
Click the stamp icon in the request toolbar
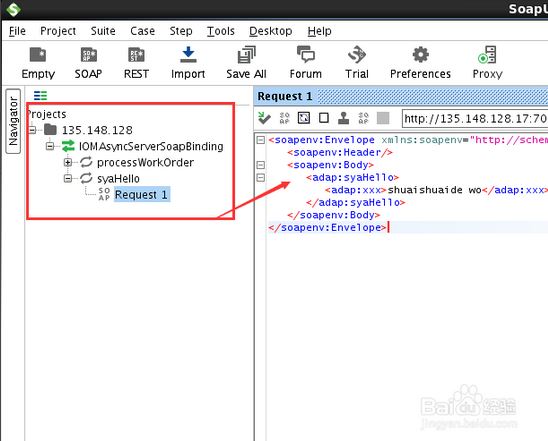(344, 118)
